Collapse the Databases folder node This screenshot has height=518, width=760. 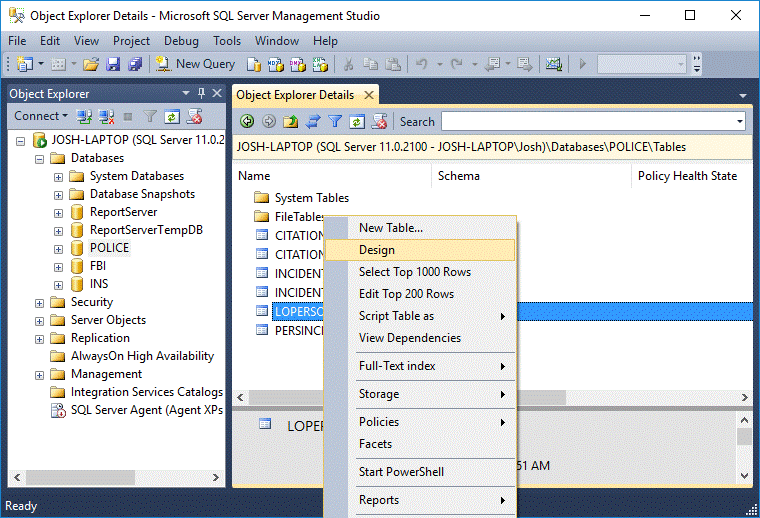[40, 159]
